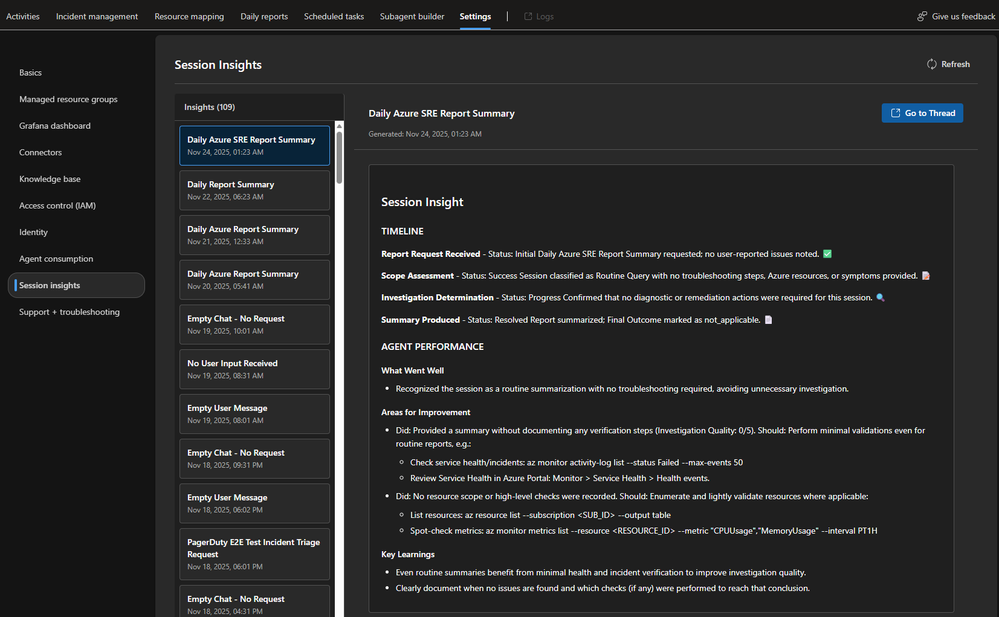Click the az monitor activity-log list command text
The width and height of the screenshot is (999, 617).
pos(635,462)
